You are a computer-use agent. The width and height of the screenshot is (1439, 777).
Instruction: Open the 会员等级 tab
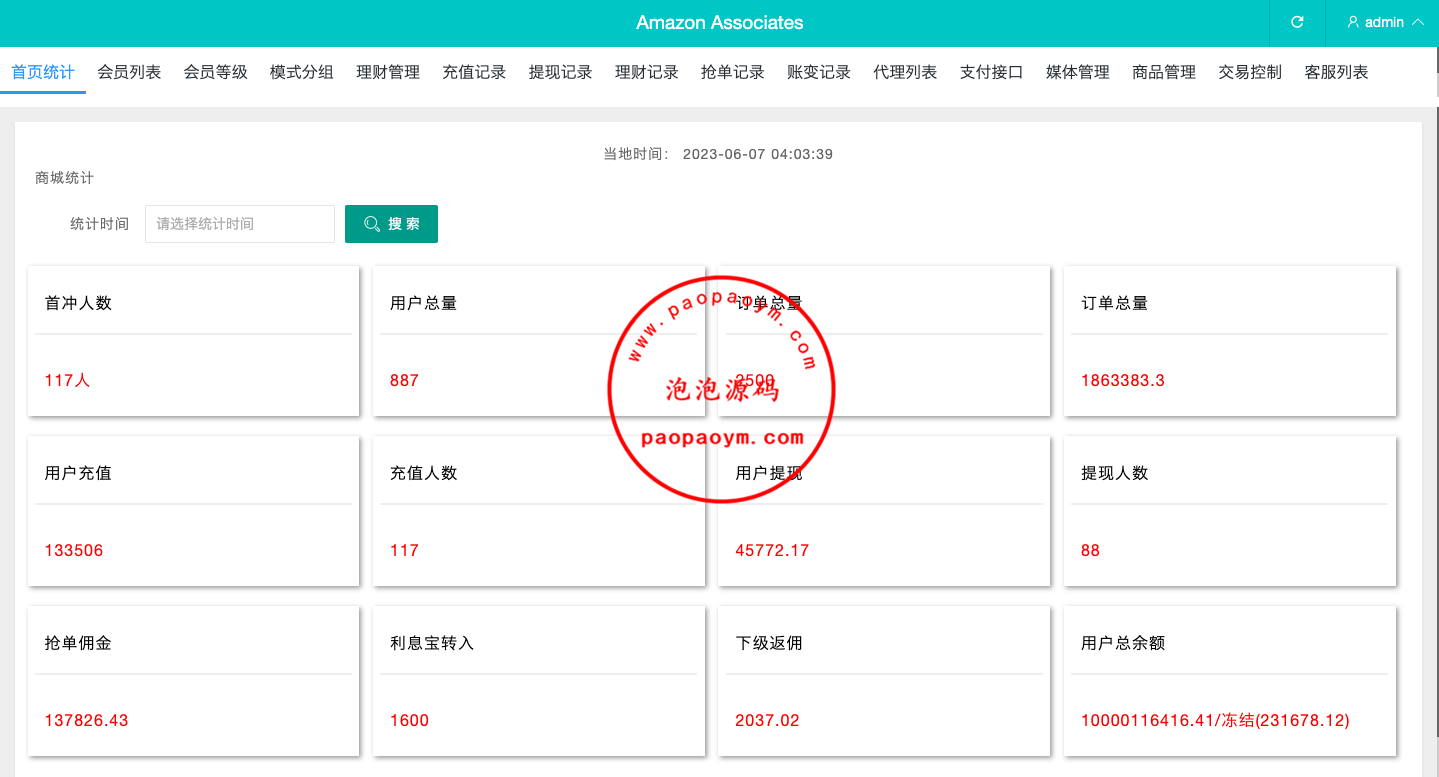(x=215, y=72)
